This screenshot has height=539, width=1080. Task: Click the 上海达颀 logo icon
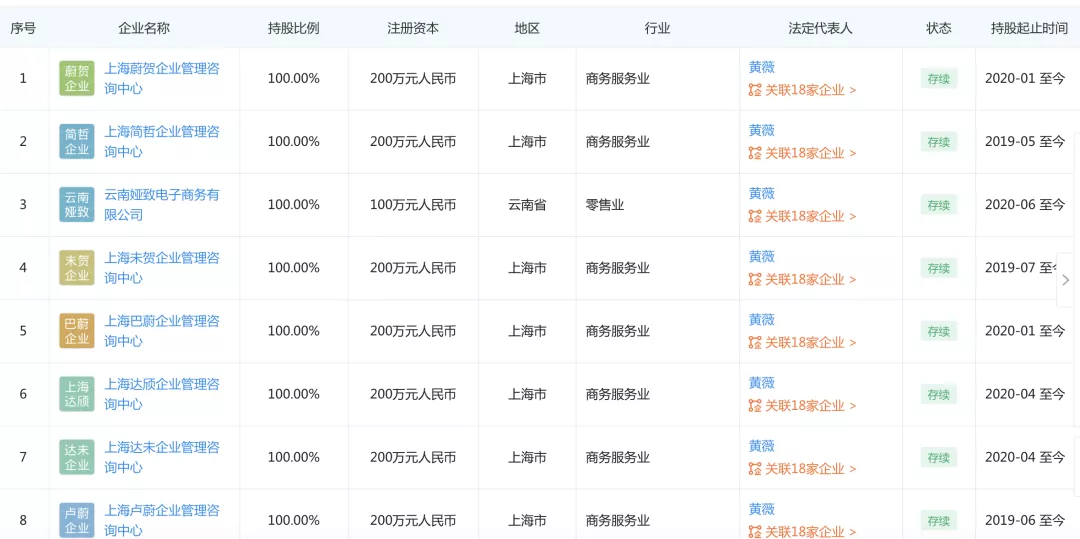[x=77, y=394]
